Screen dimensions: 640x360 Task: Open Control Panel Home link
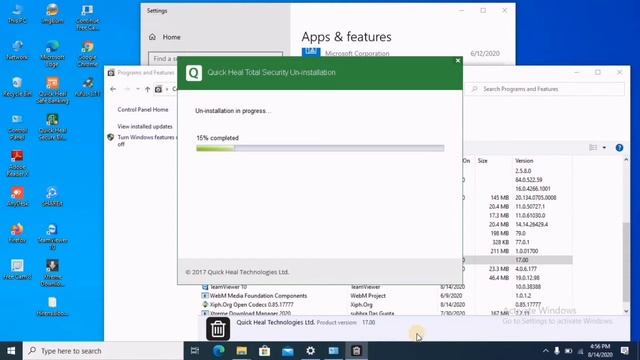(x=142, y=109)
